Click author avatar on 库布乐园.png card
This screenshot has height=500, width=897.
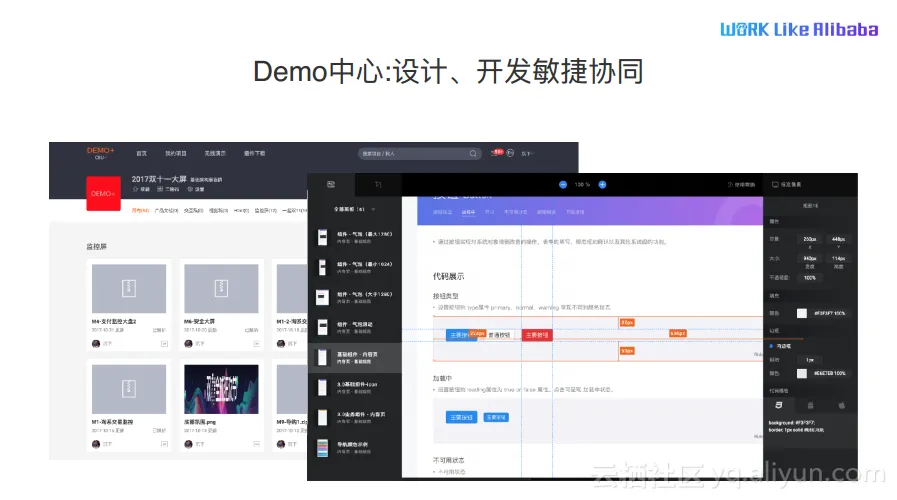(x=188, y=444)
